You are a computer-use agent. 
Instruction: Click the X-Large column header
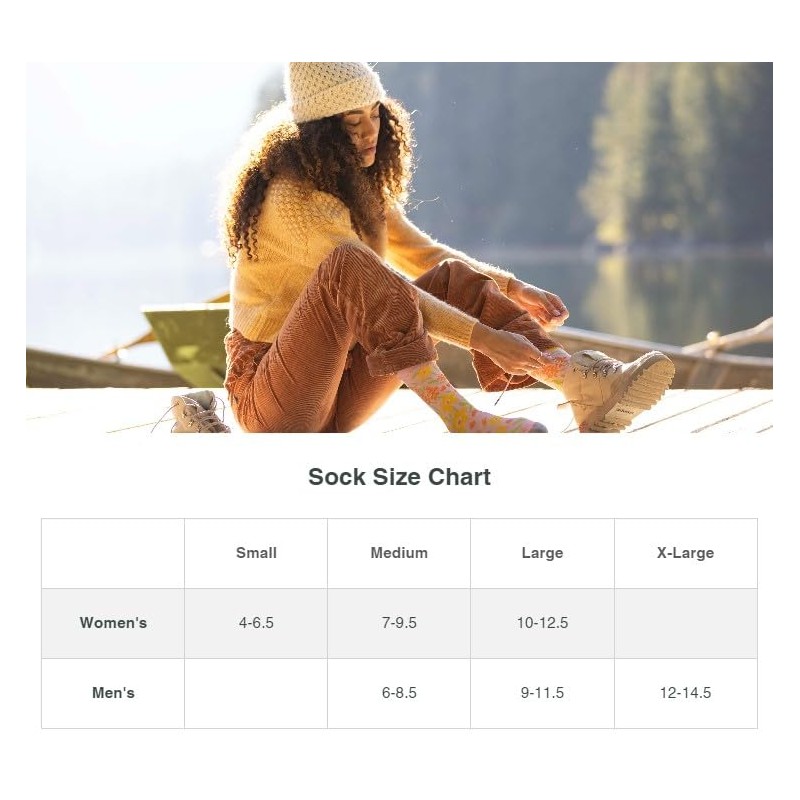685,553
